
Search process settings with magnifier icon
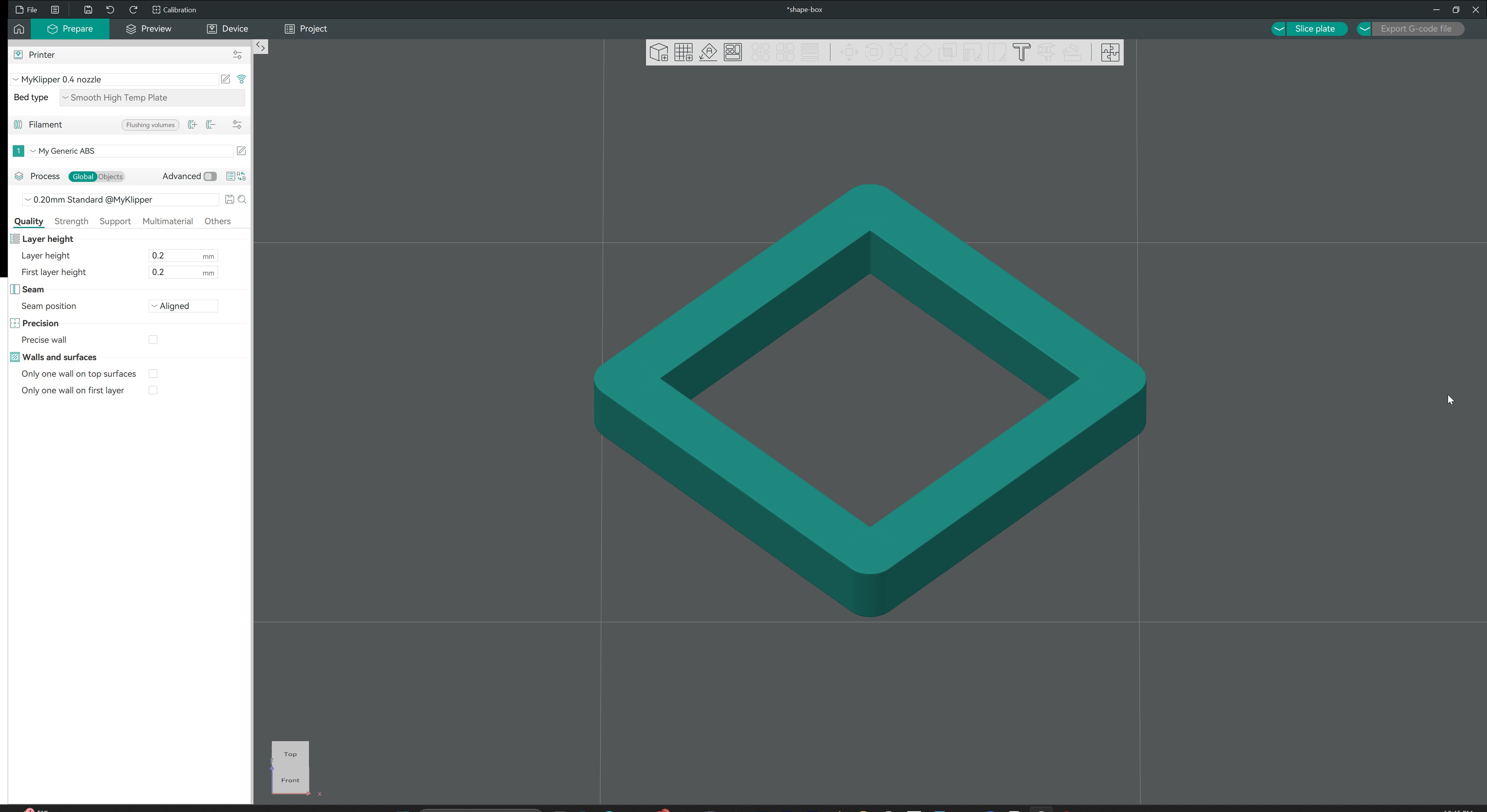click(242, 200)
